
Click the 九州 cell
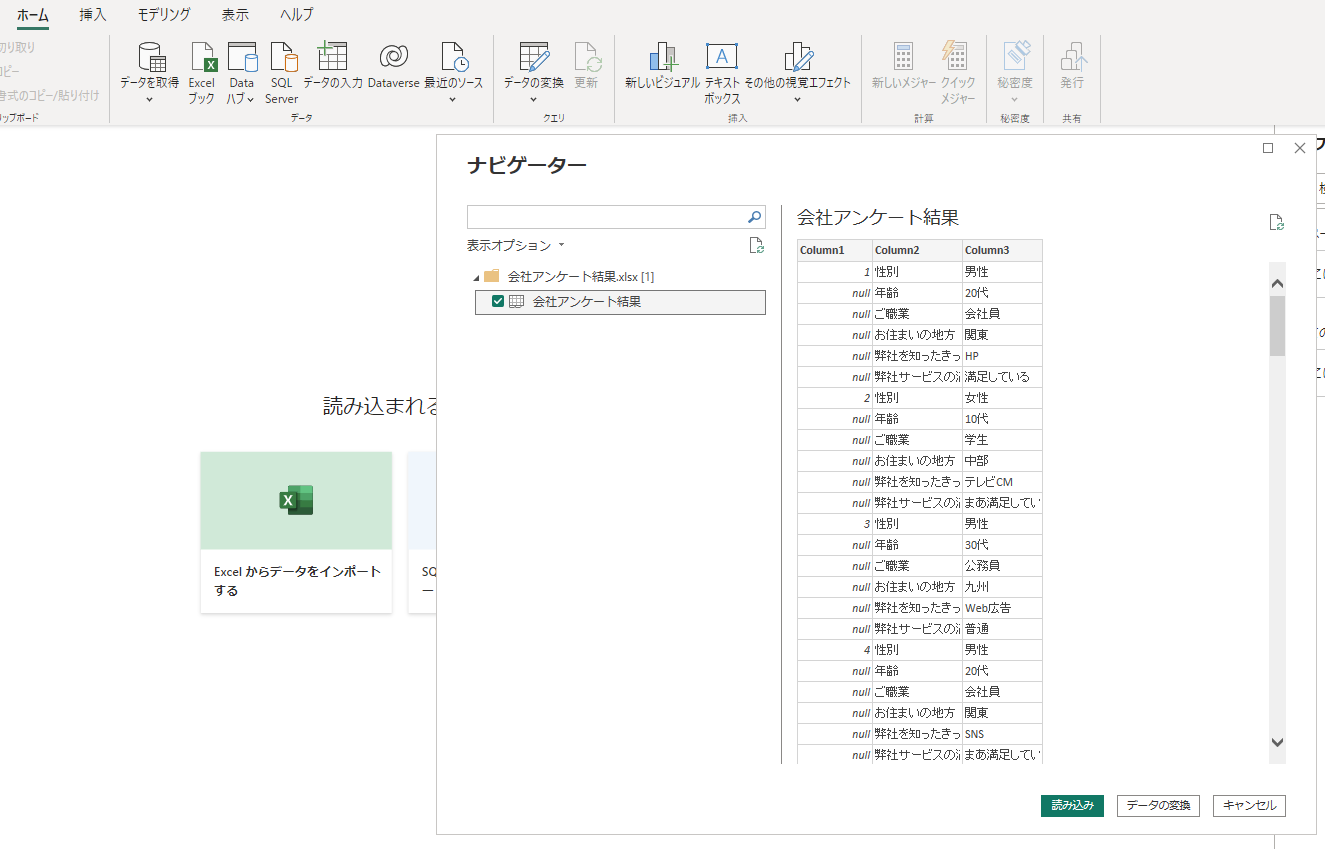click(x=1002, y=587)
